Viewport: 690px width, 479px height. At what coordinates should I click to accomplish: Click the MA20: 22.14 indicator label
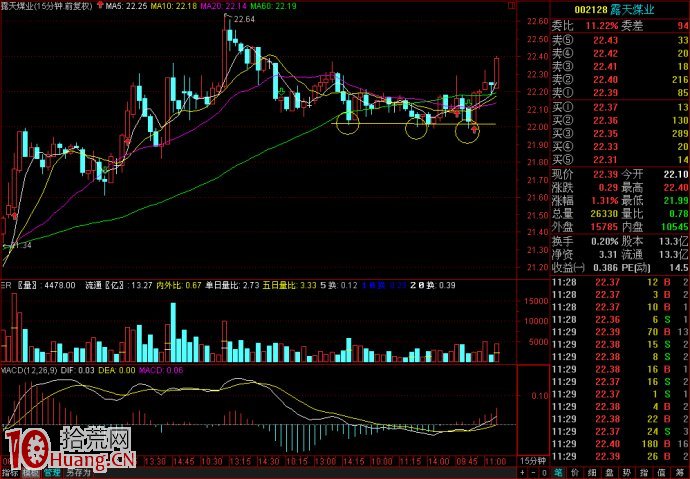(224, 6)
